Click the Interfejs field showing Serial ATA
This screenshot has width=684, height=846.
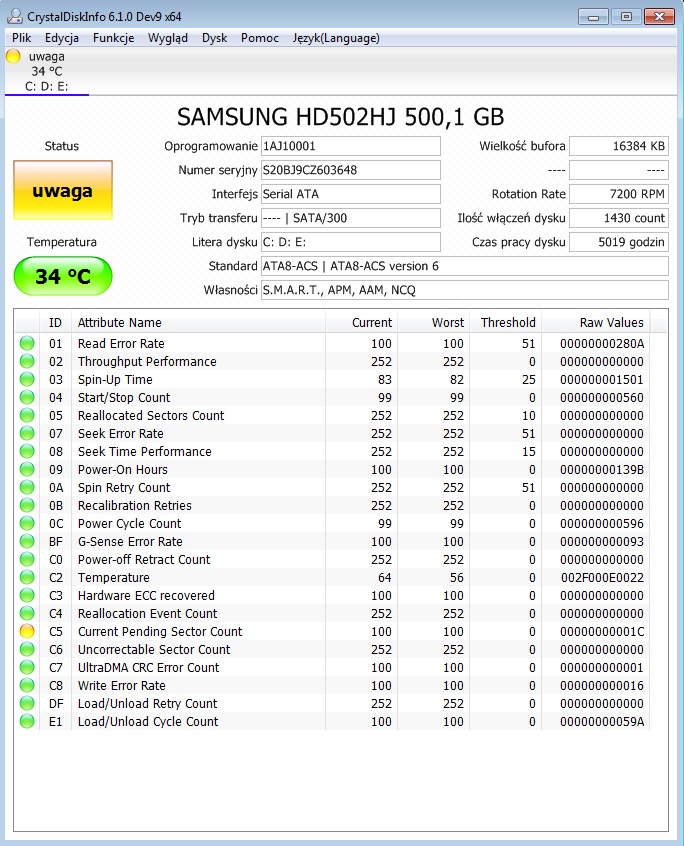(x=351, y=194)
